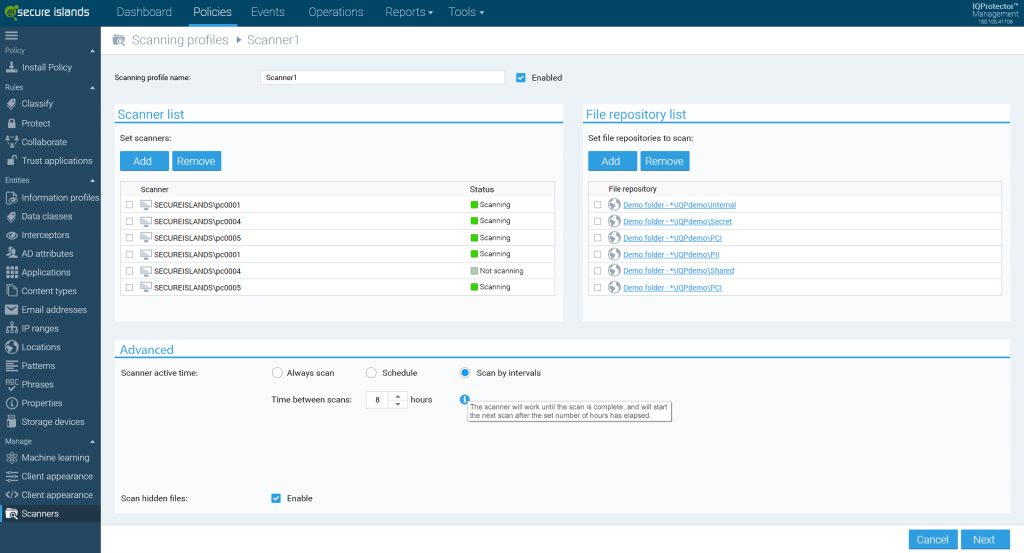Select the Scan by intervals radio button
Image resolution: width=1024 pixels, height=553 pixels.
(x=465, y=373)
